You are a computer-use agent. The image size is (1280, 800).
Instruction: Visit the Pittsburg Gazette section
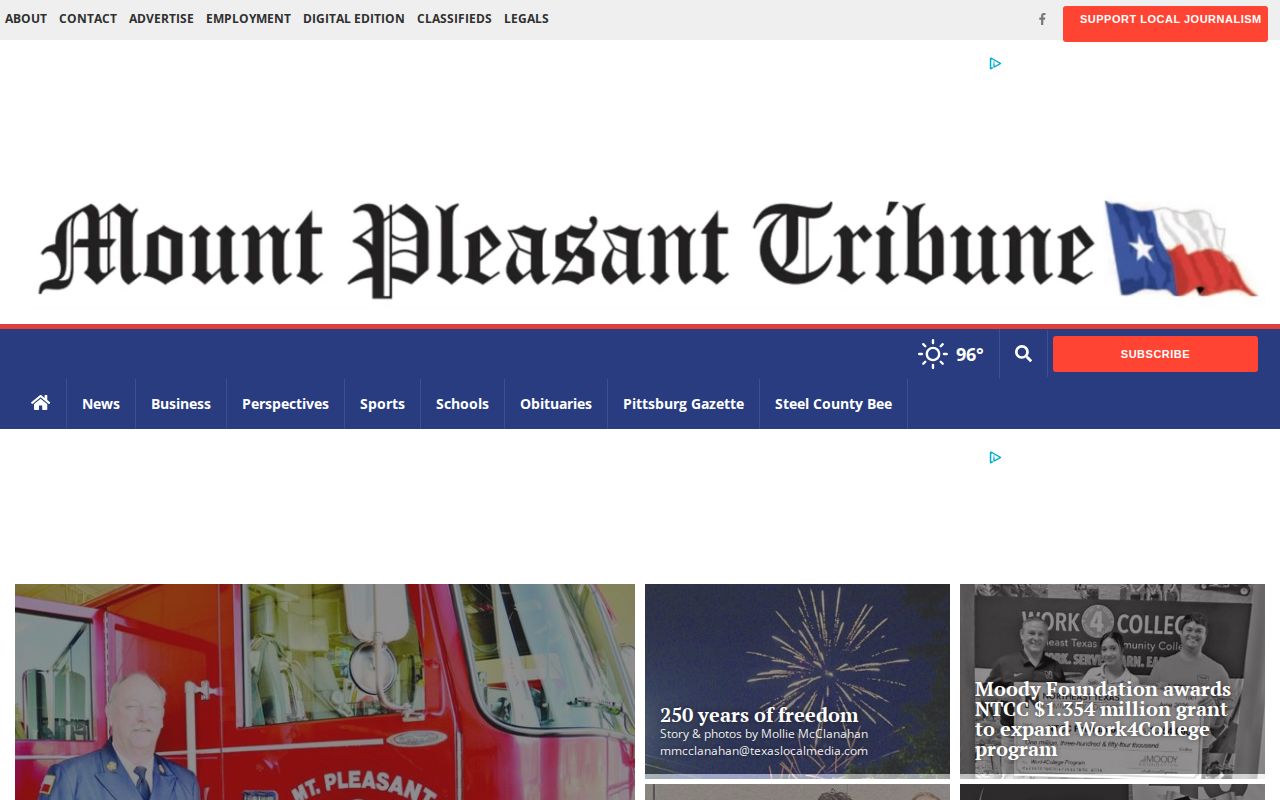pyautogui.click(x=683, y=404)
